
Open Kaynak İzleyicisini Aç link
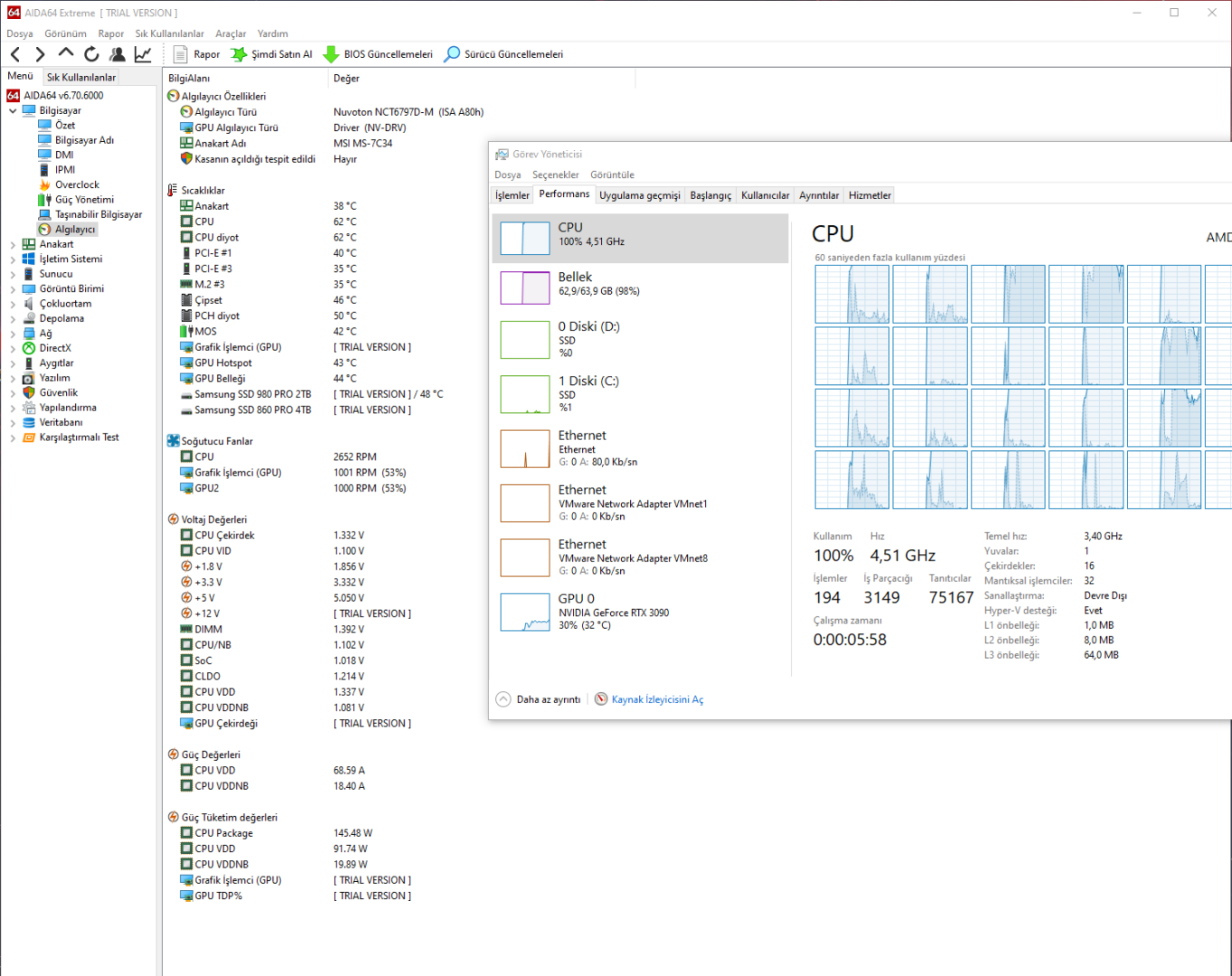658,699
